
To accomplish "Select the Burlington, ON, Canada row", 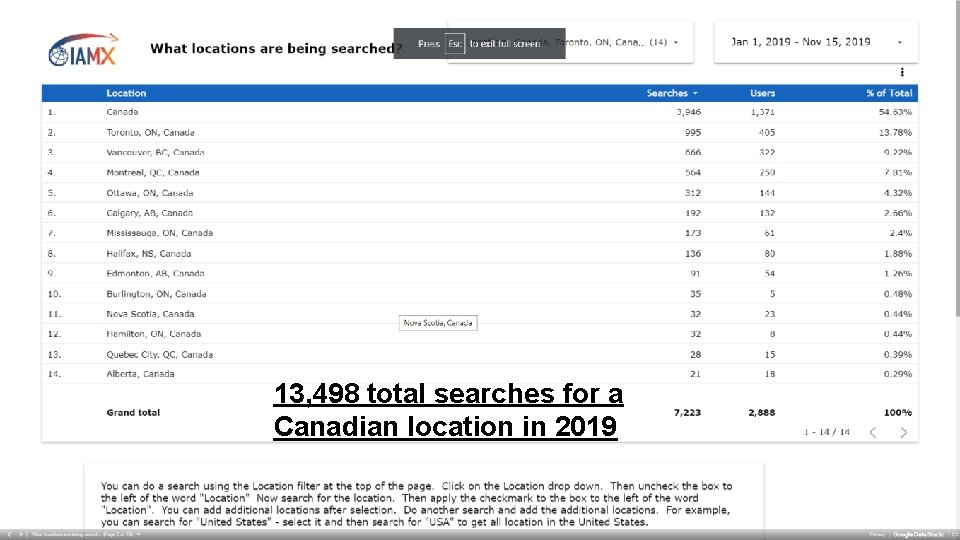I will [x=479, y=294].
